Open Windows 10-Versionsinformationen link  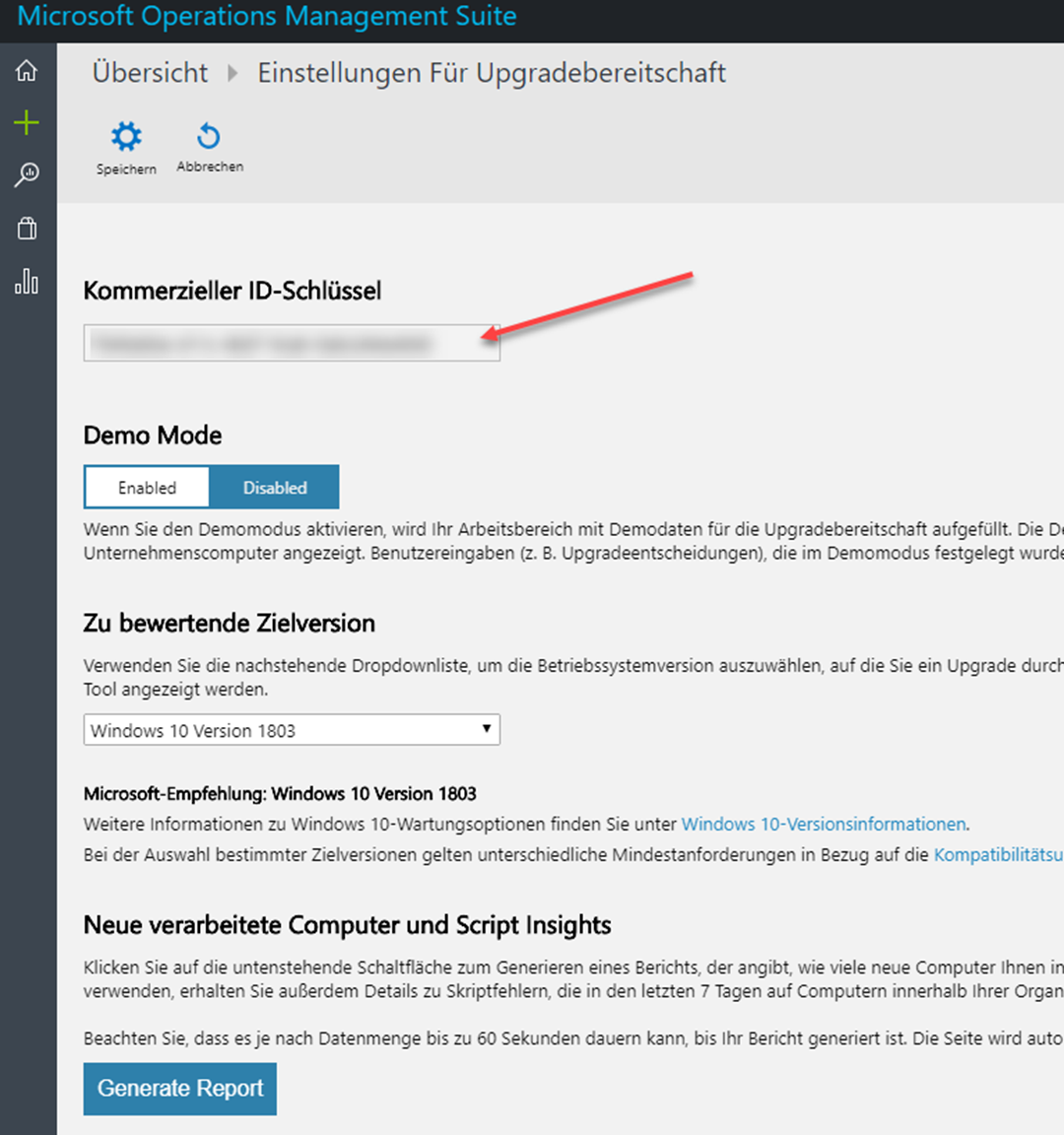824,824
